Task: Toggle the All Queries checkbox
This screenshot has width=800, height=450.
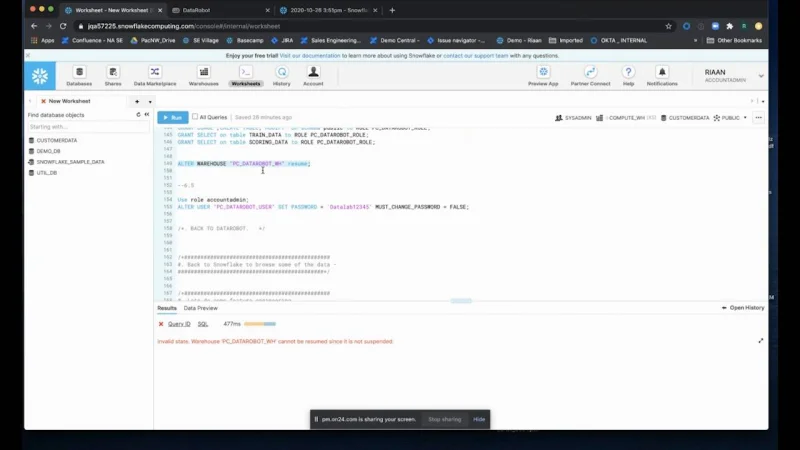Action: (x=195, y=117)
